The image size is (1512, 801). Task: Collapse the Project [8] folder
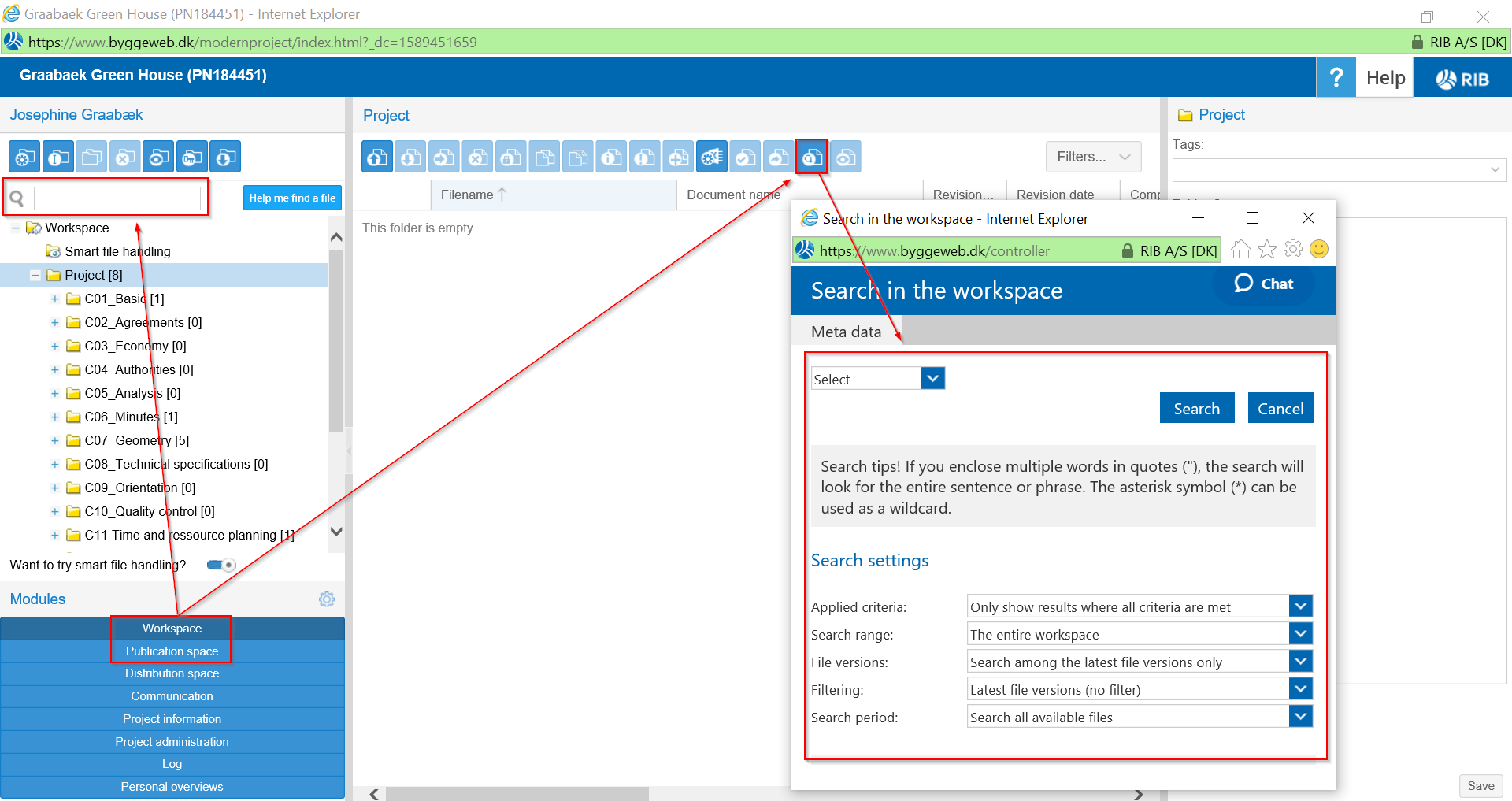coord(35,276)
